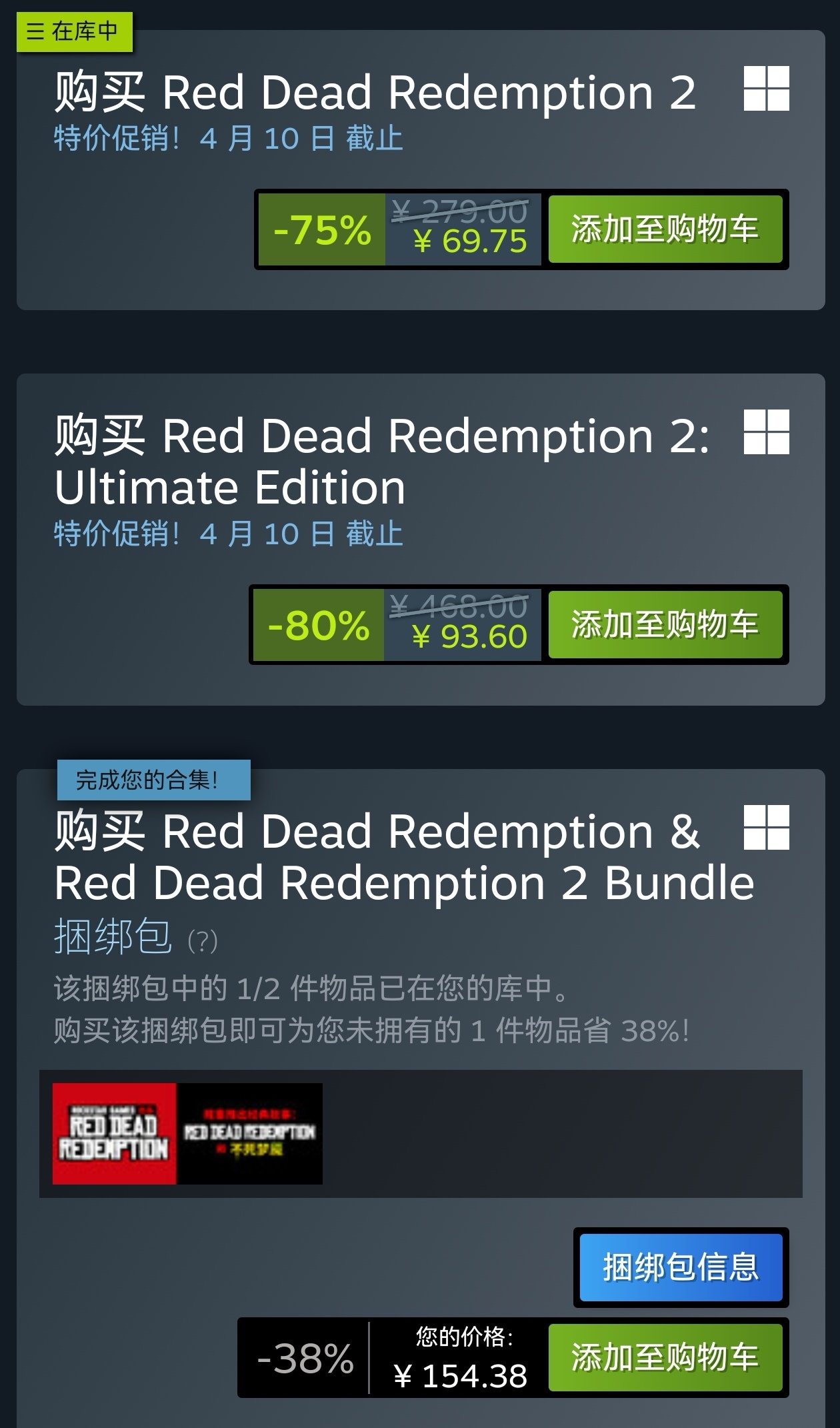Click Windows icon beside Red Dead Redemption 2
The image size is (840, 1428).
[766, 88]
